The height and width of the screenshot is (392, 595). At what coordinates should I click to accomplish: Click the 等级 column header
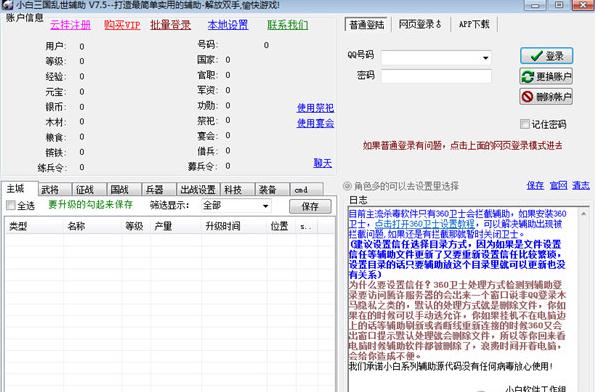[x=137, y=227]
